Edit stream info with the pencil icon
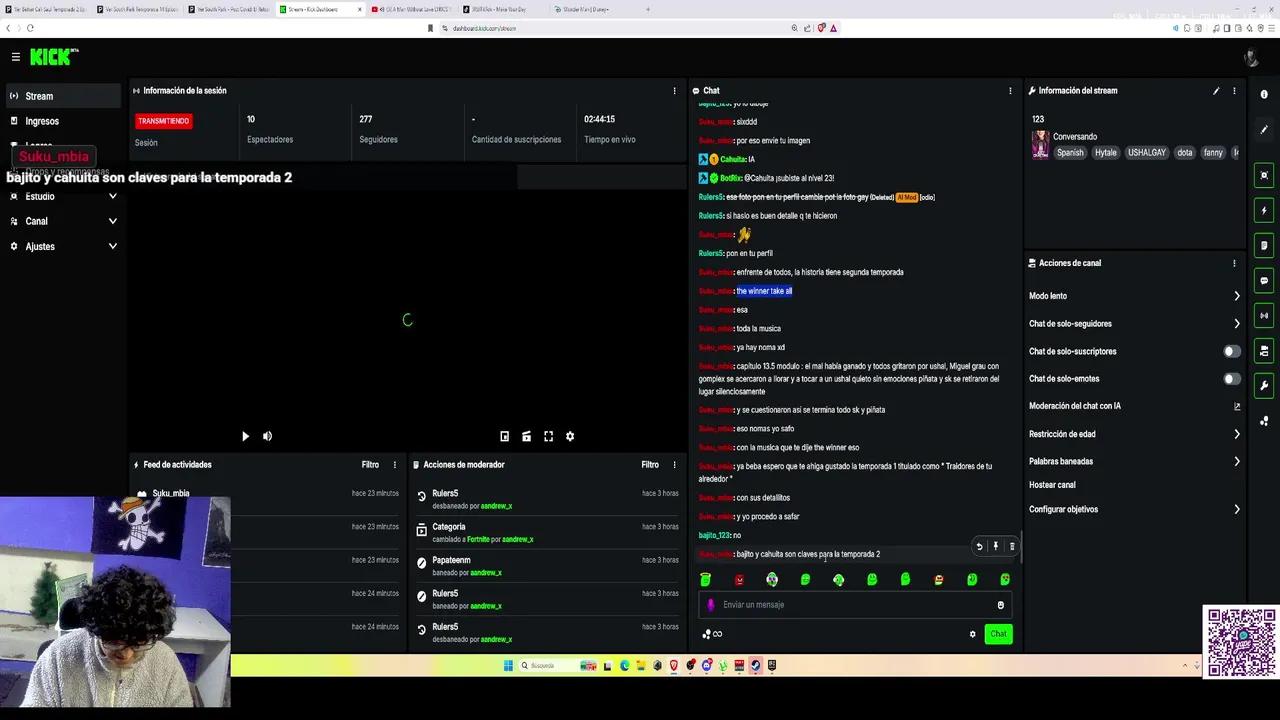 pyautogui.click(x=1216, y=90)
